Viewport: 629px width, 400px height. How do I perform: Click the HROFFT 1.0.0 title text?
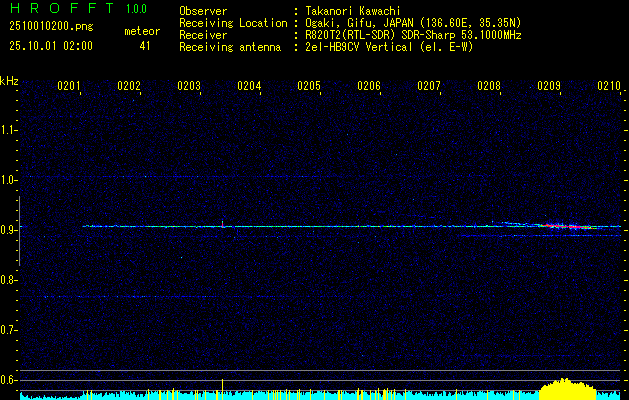tap(79, 8)
